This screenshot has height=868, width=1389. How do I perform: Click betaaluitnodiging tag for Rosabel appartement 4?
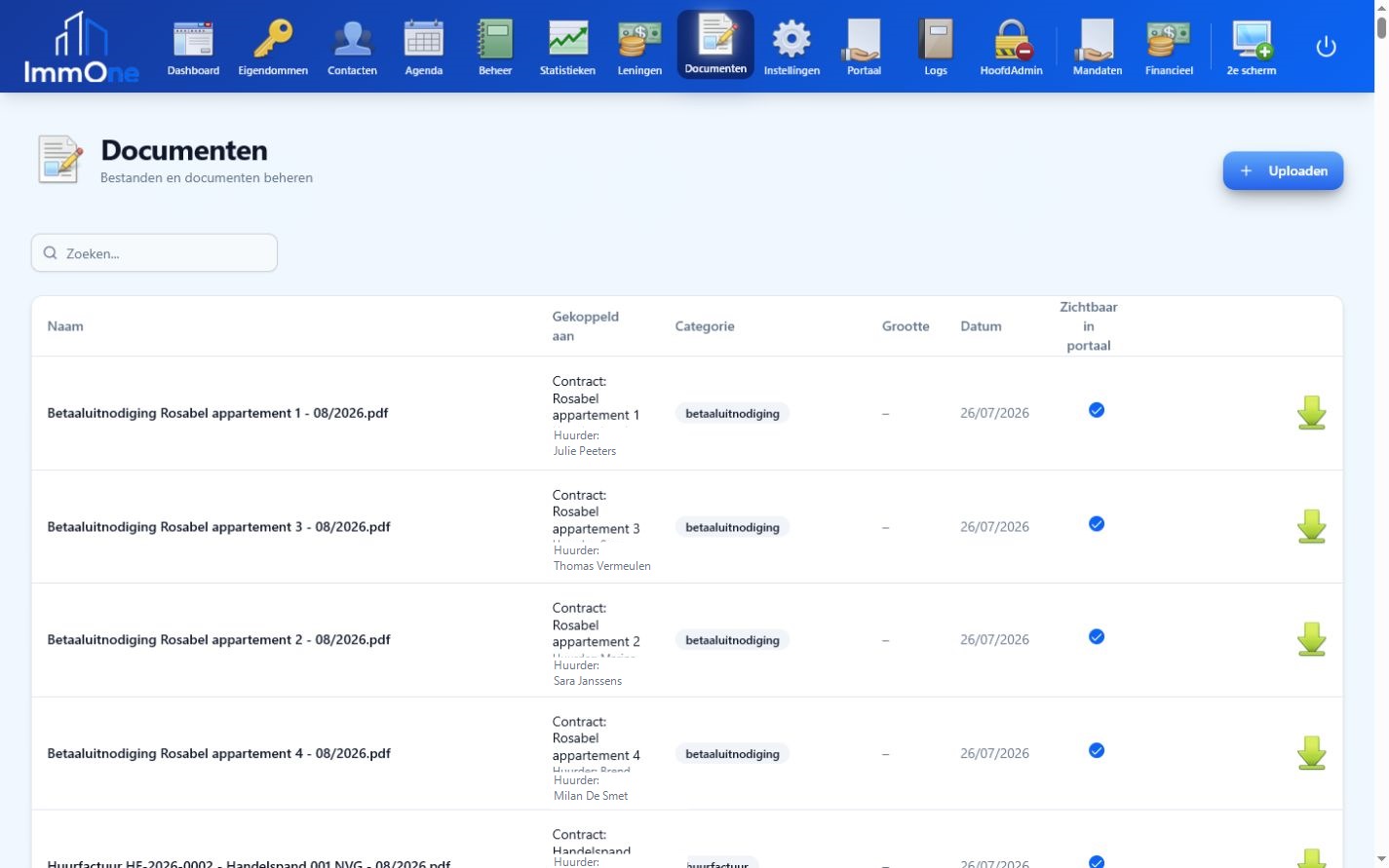pyautogui.click(x=732, y=754)
